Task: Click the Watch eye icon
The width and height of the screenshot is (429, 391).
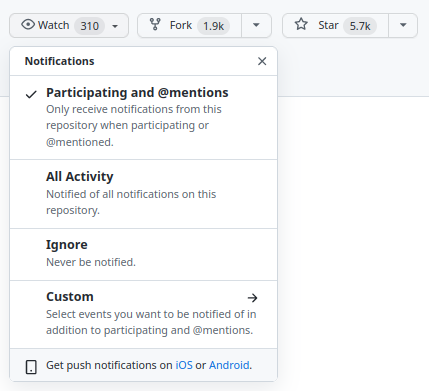Action: tap(28, 25)
